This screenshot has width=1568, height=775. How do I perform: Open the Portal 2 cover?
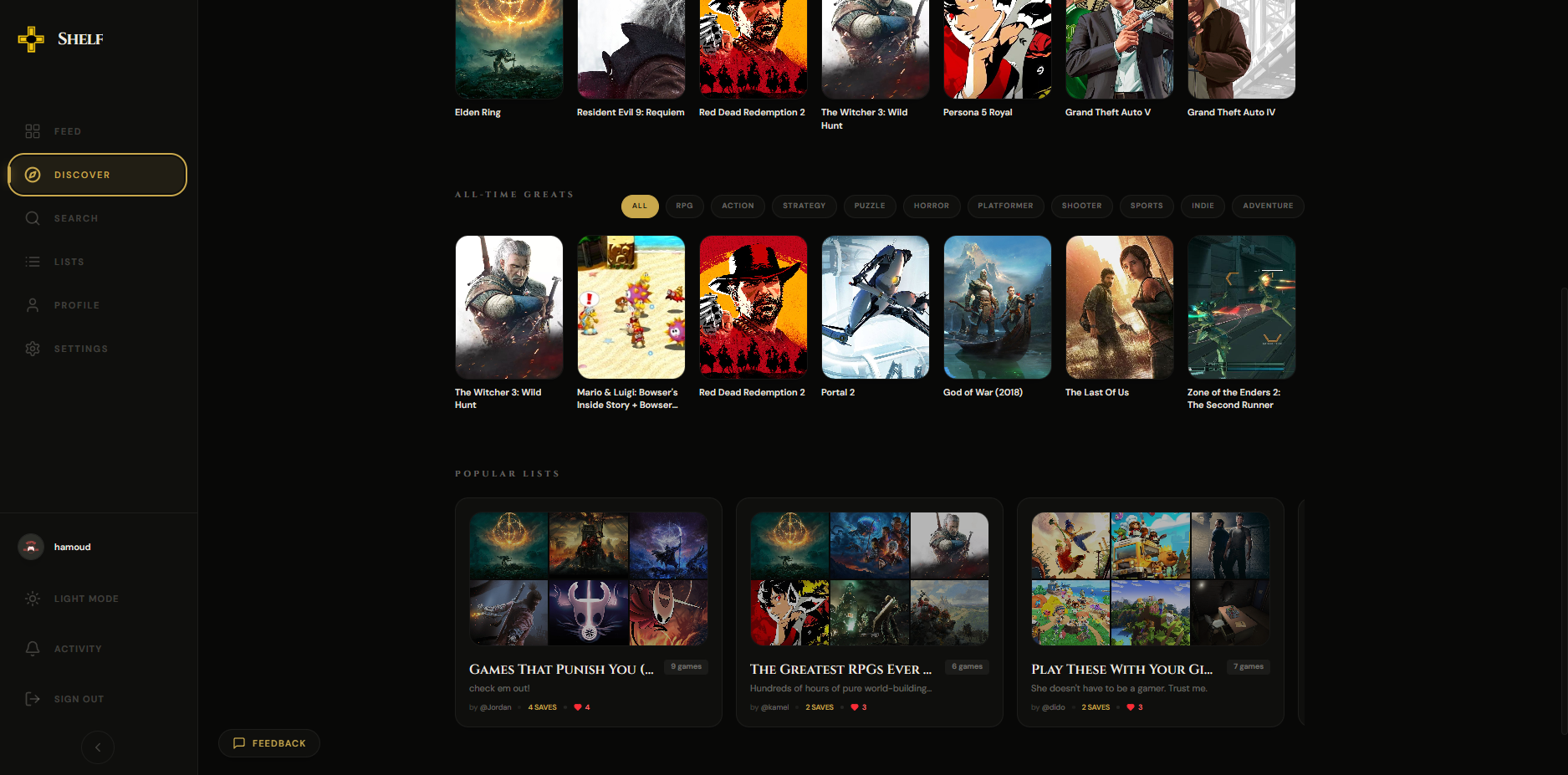(x=876, y=307)
